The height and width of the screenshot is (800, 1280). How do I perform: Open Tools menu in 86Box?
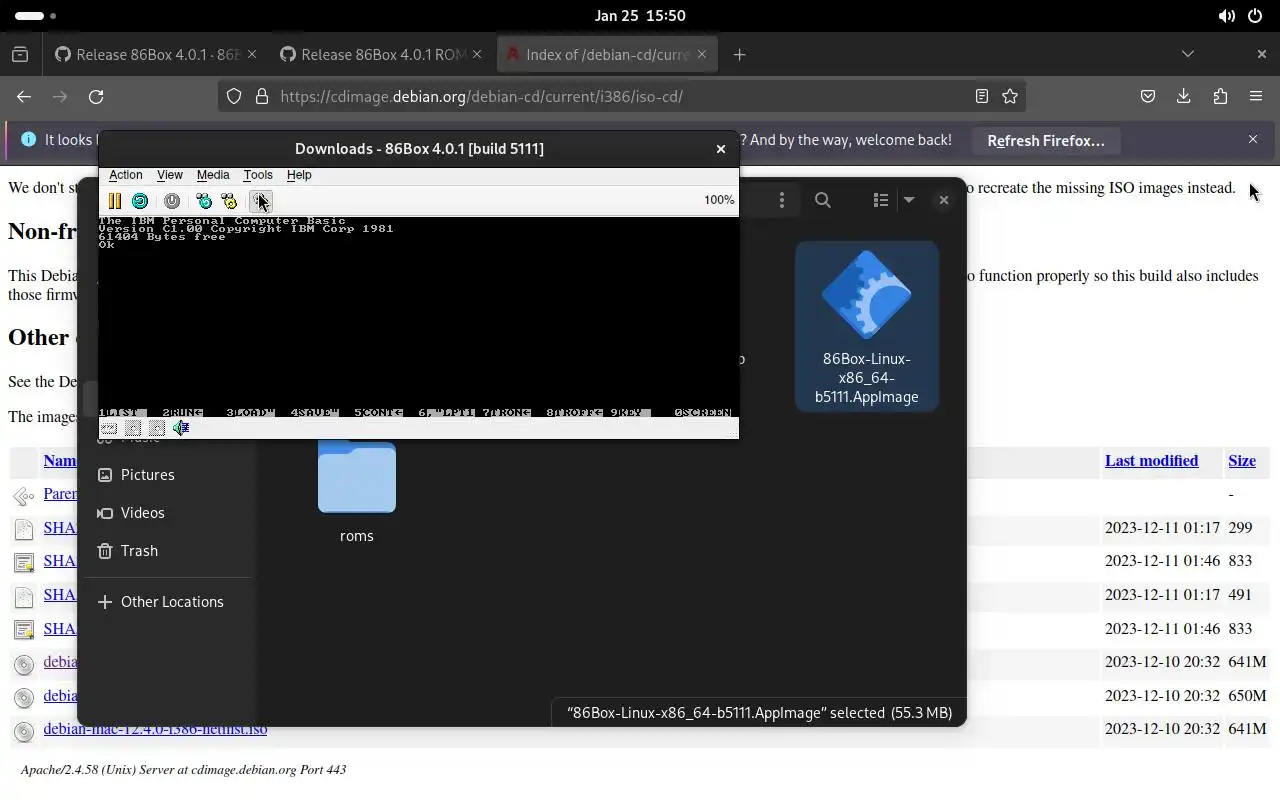click(x=258, y=175)
